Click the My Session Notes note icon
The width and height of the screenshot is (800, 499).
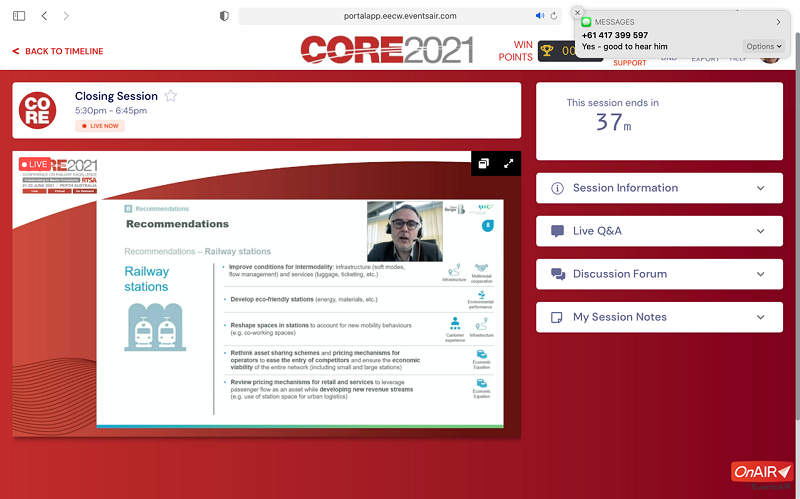pyautogui.click(x=557, y=317)
